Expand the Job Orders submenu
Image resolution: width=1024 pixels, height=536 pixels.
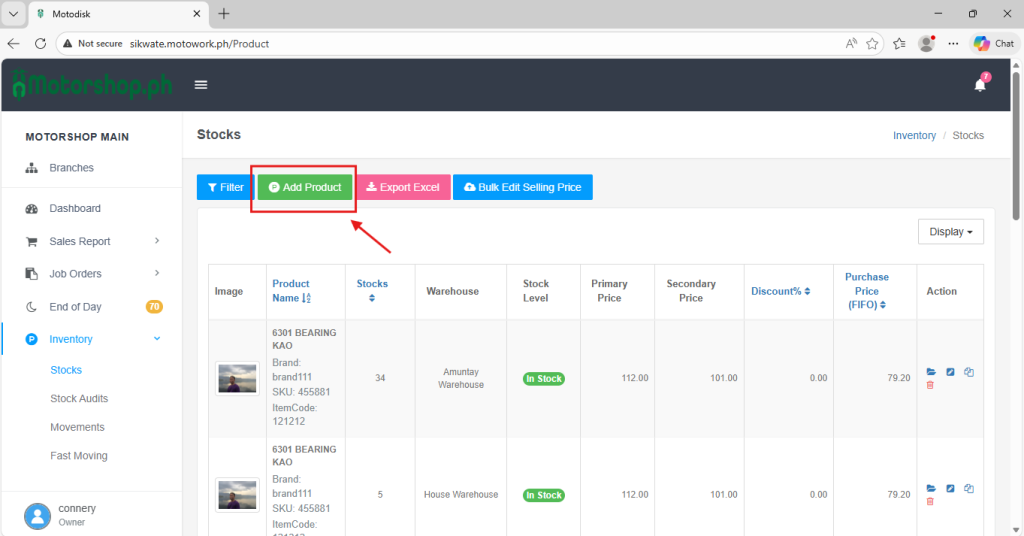(x=157, y=274)
